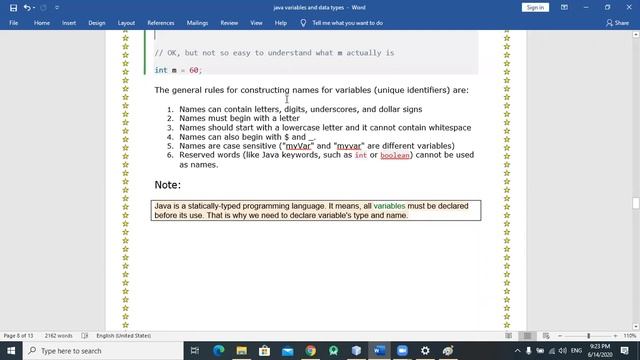This screenshot has width=640, height=360.
Task: Click the Windows search box
Action: coord(103,351)
